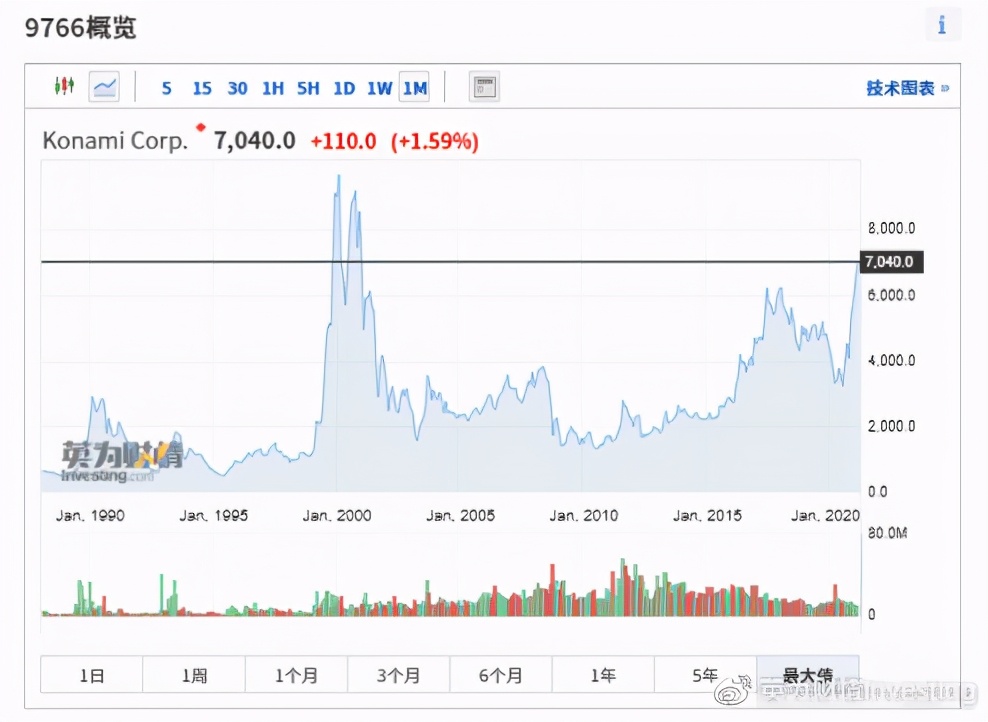This screenshot has height=722, width=988.
Task: Click the 80.0M volume axis label
Action: (887, 534)
